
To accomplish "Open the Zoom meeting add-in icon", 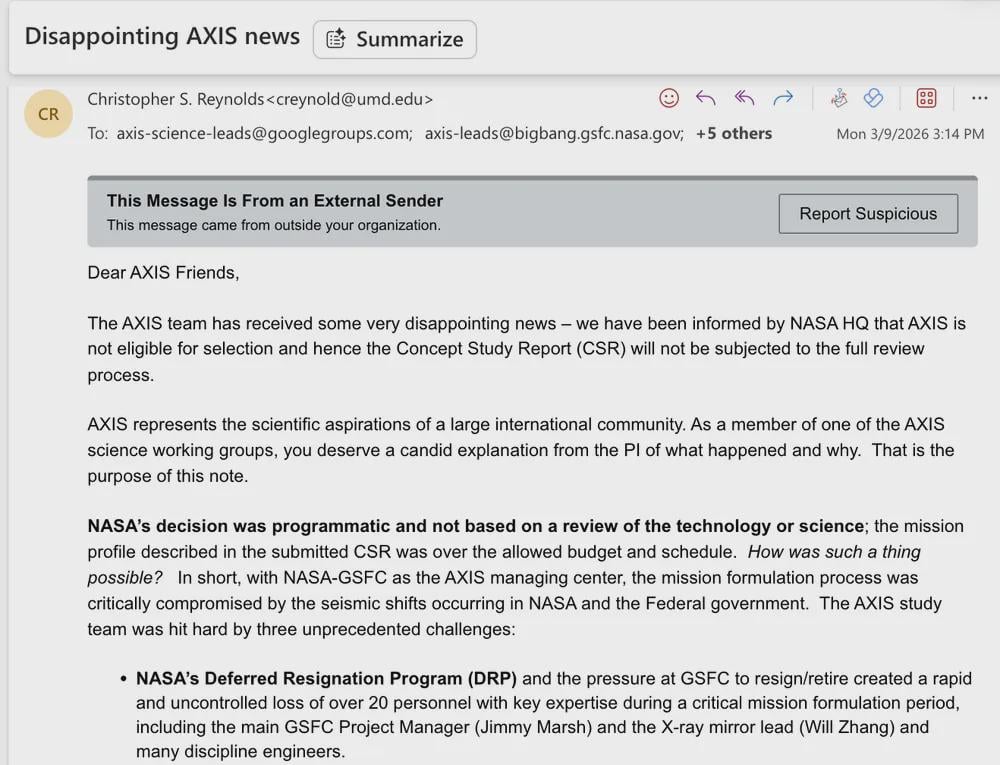I will pos(839,98).
